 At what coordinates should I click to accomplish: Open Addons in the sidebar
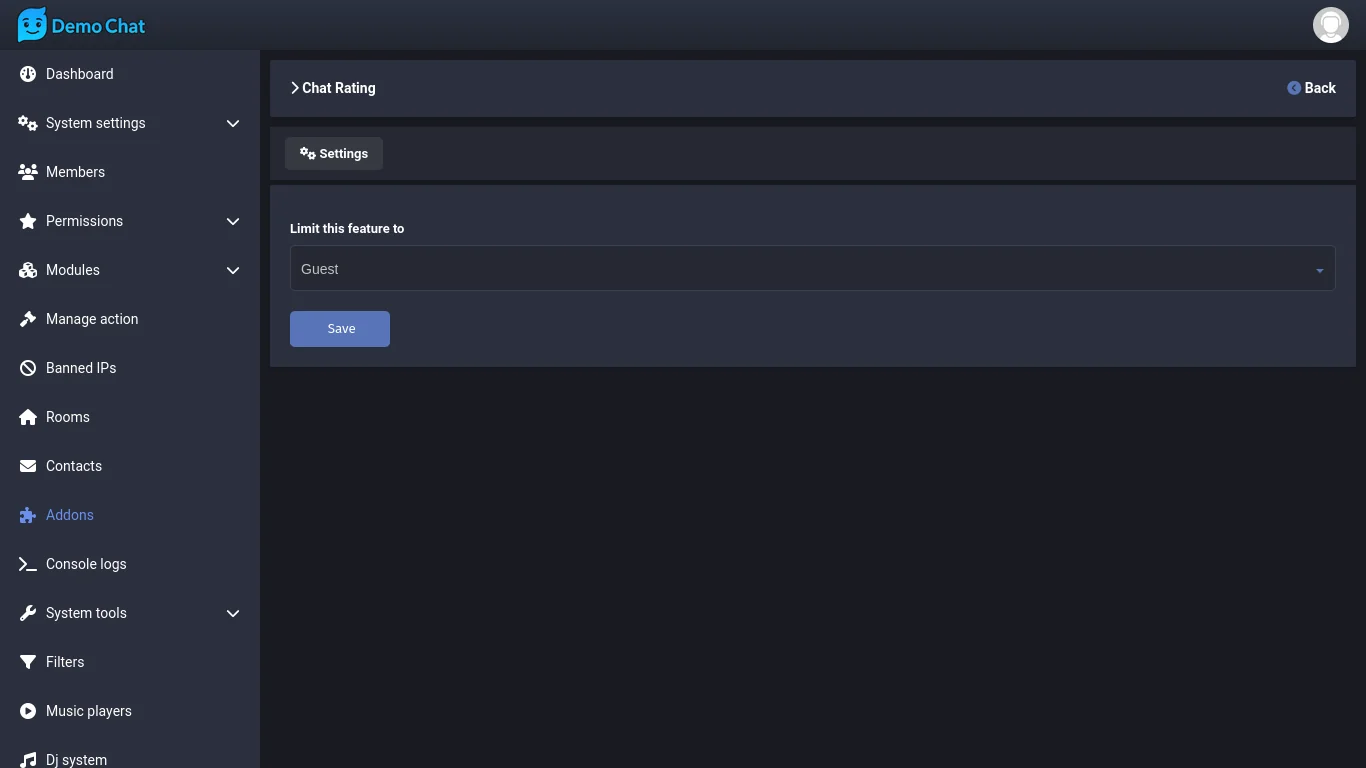point(69,515)
